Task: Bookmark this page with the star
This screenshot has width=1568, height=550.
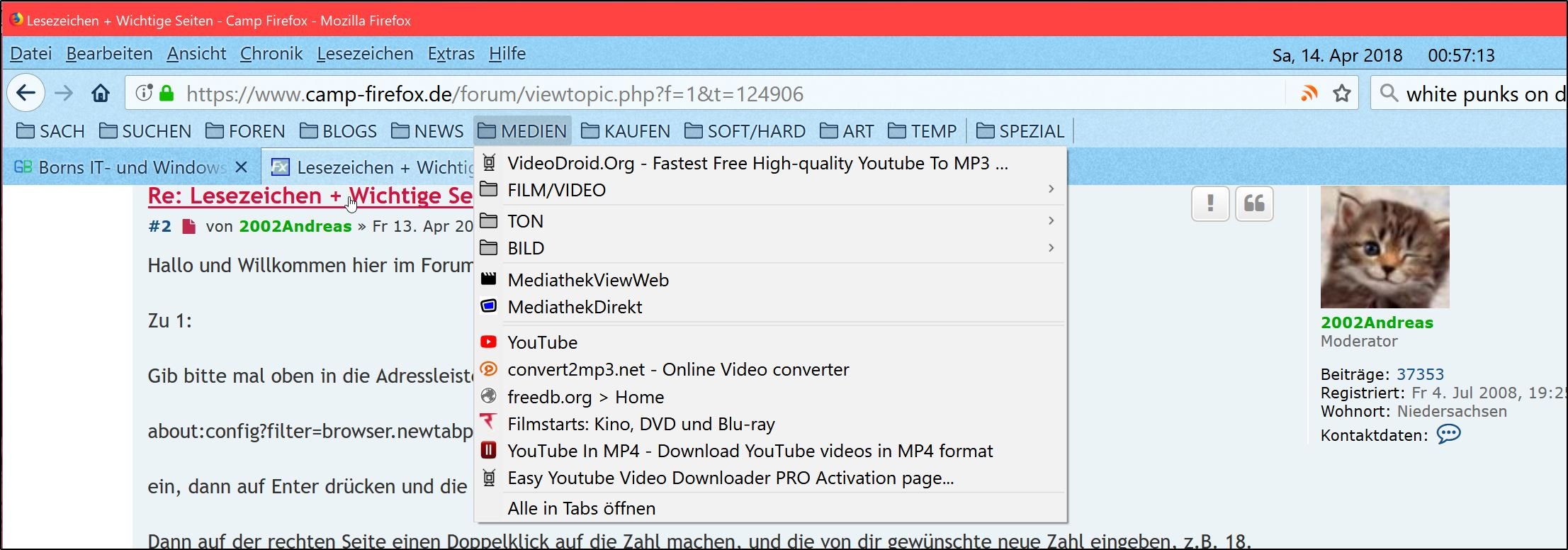Action: click(x=1341, y=93)
